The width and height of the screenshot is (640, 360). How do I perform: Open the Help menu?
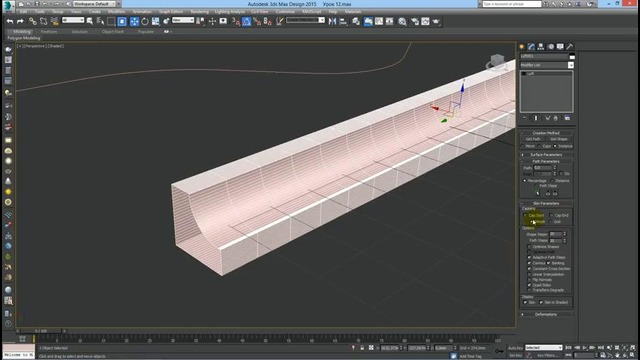(333, 12)
